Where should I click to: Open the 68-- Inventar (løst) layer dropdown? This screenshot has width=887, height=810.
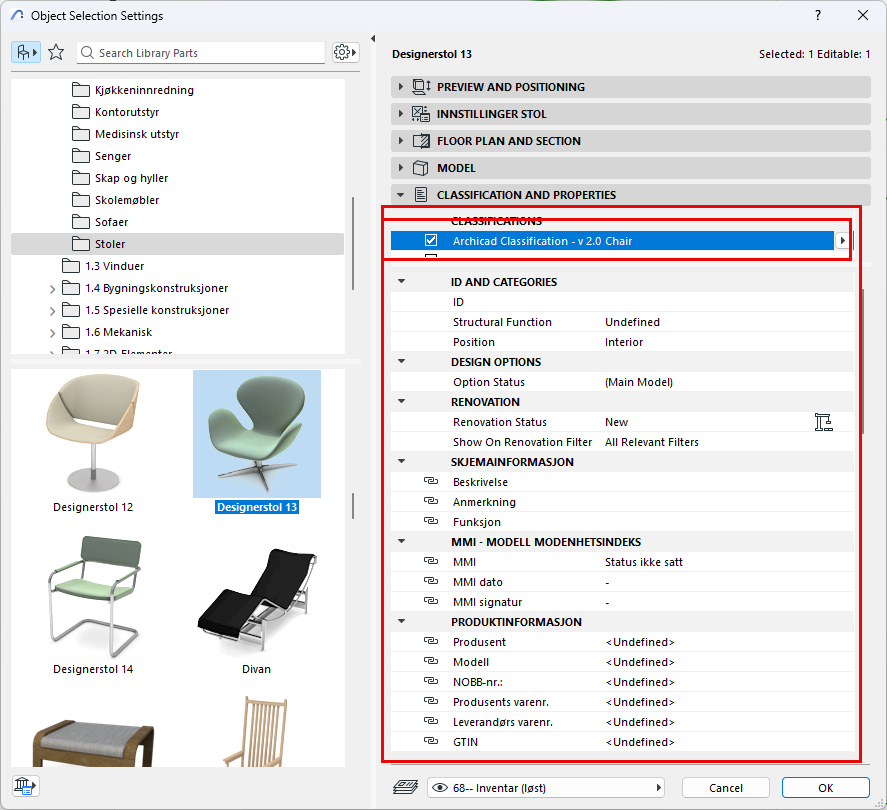[547, 787]
